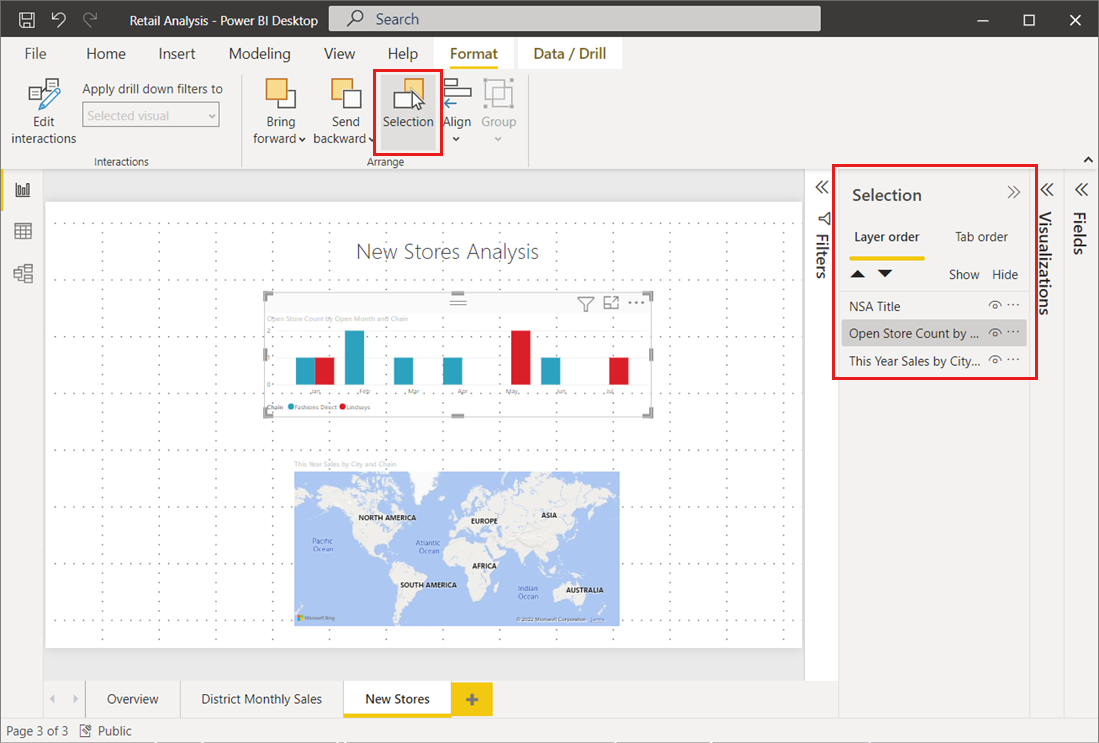Click the Send backward icon
Screen dimensions: 1099x743
click(346, 94)
